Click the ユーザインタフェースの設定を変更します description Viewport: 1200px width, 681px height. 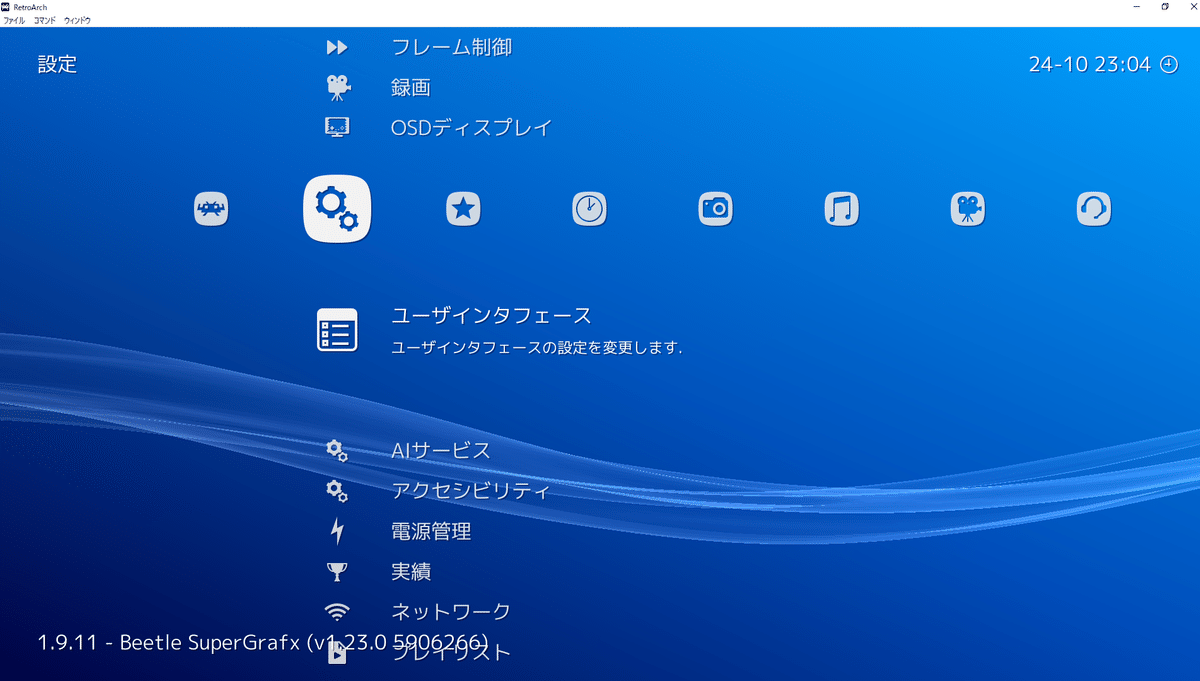pyautogui.click(x=537, y=349)
